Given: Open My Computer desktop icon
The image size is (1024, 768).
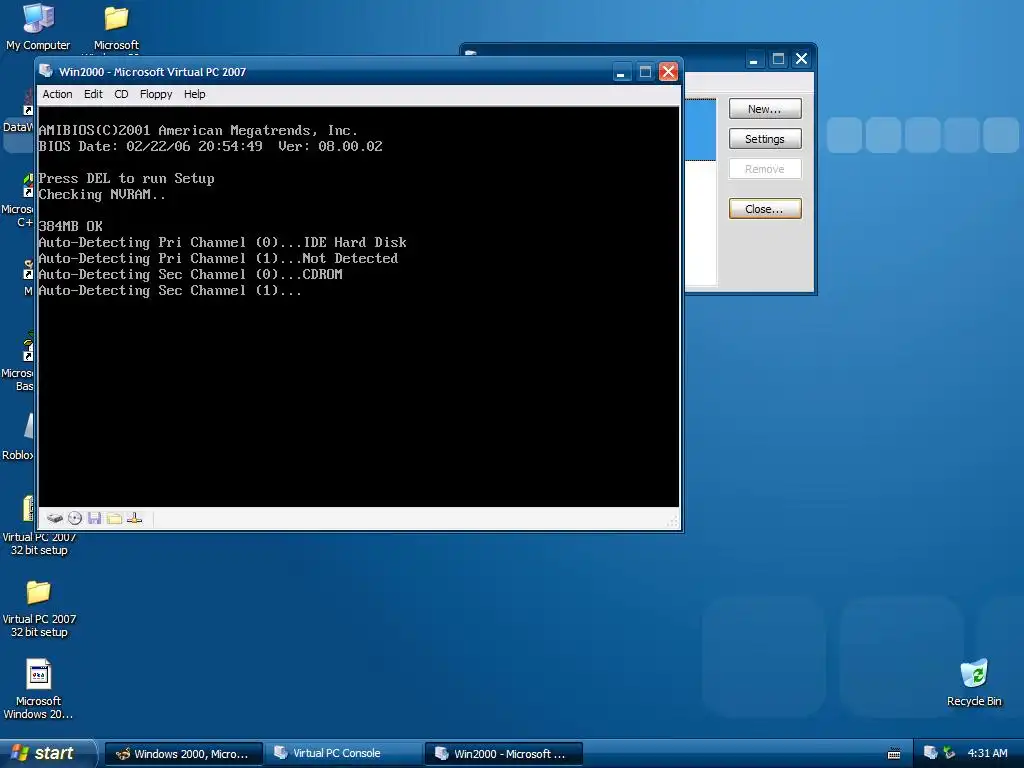Looking at the screenshot, I should (38, 27).
